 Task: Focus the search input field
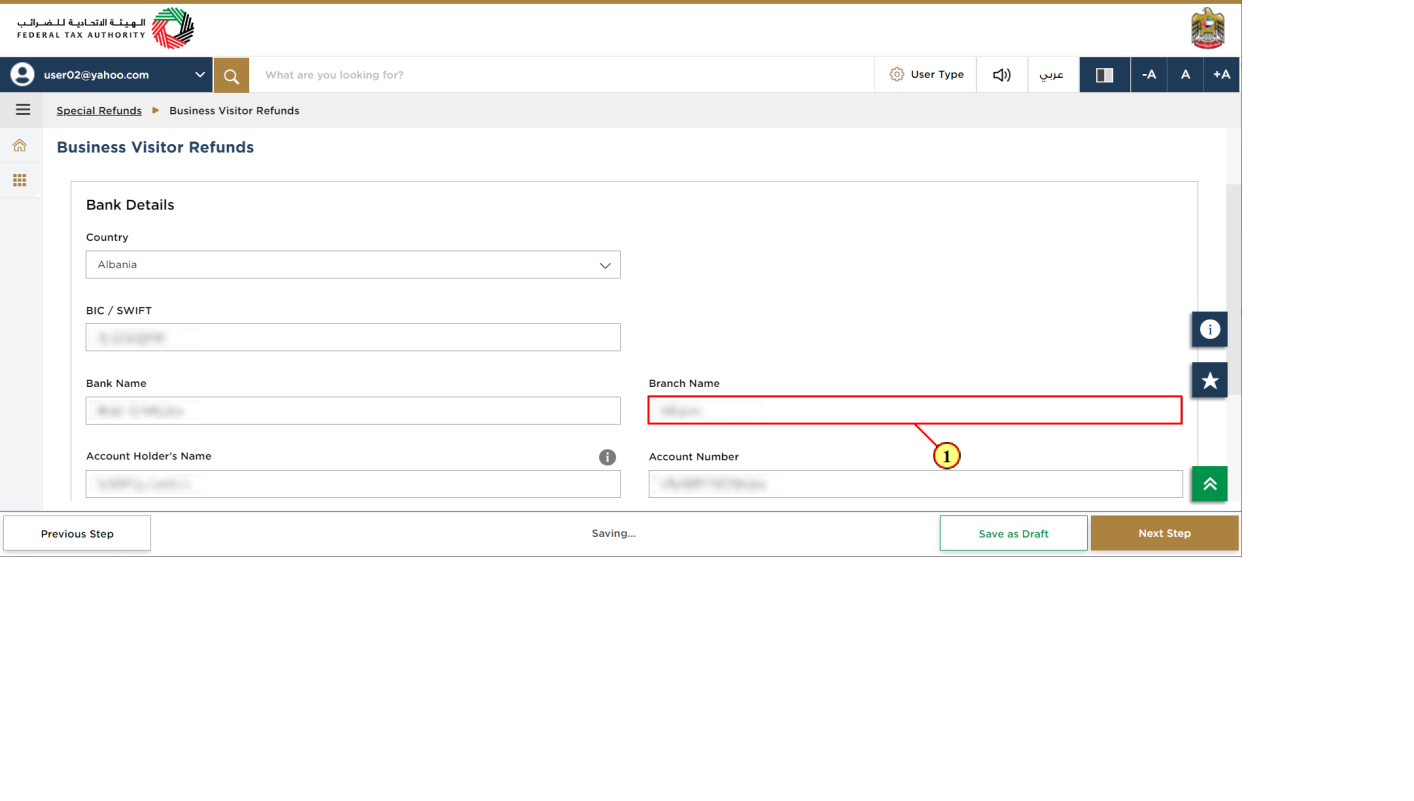[562, 75]
